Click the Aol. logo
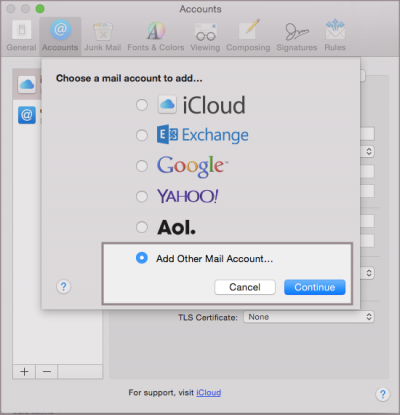This screenshot has width=400, height=415. [x=176, y=227]
